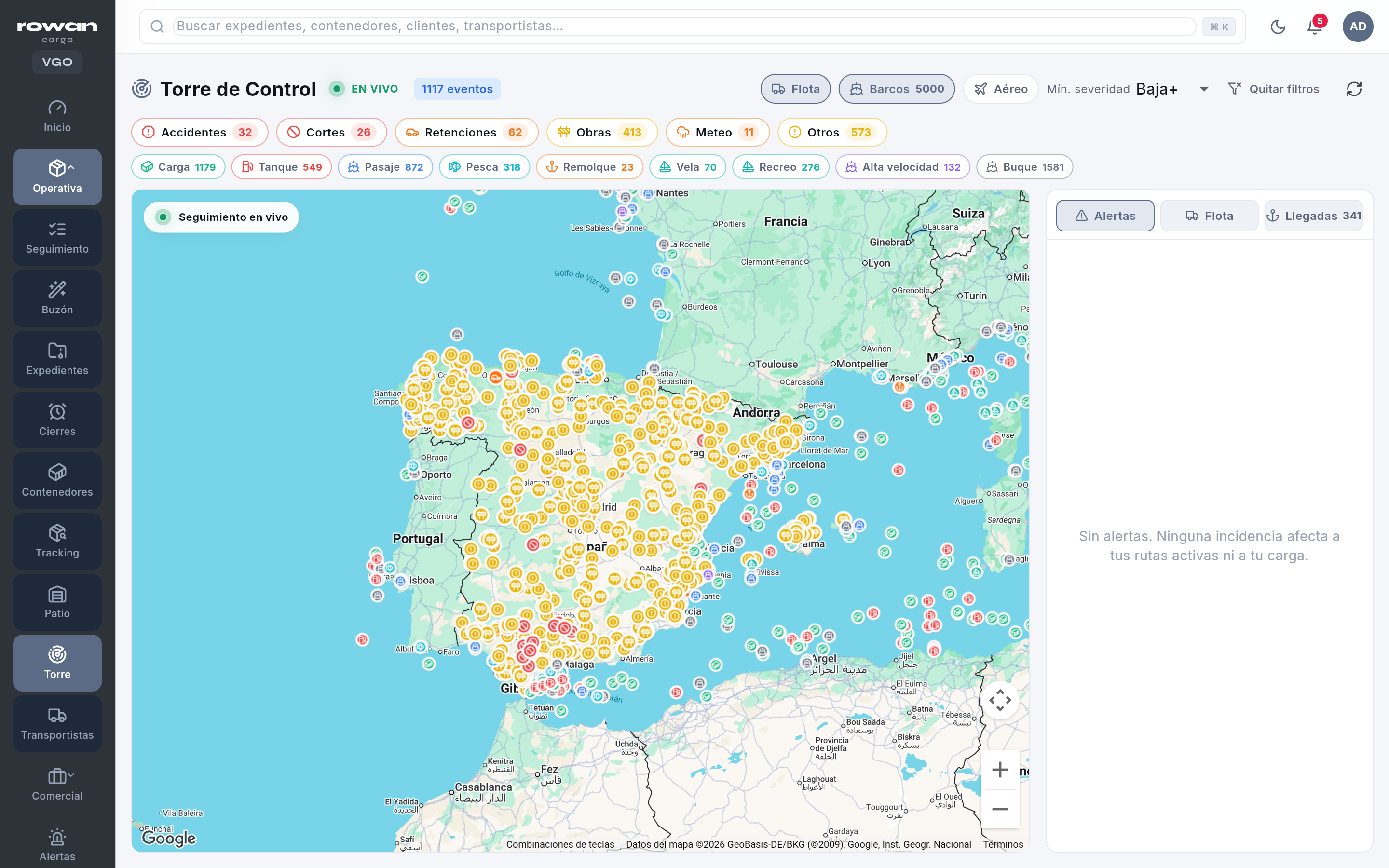Toggle the Buque 1581 vessel filter
This screenshot has height=868, width=1389.
click(1024, 167)
